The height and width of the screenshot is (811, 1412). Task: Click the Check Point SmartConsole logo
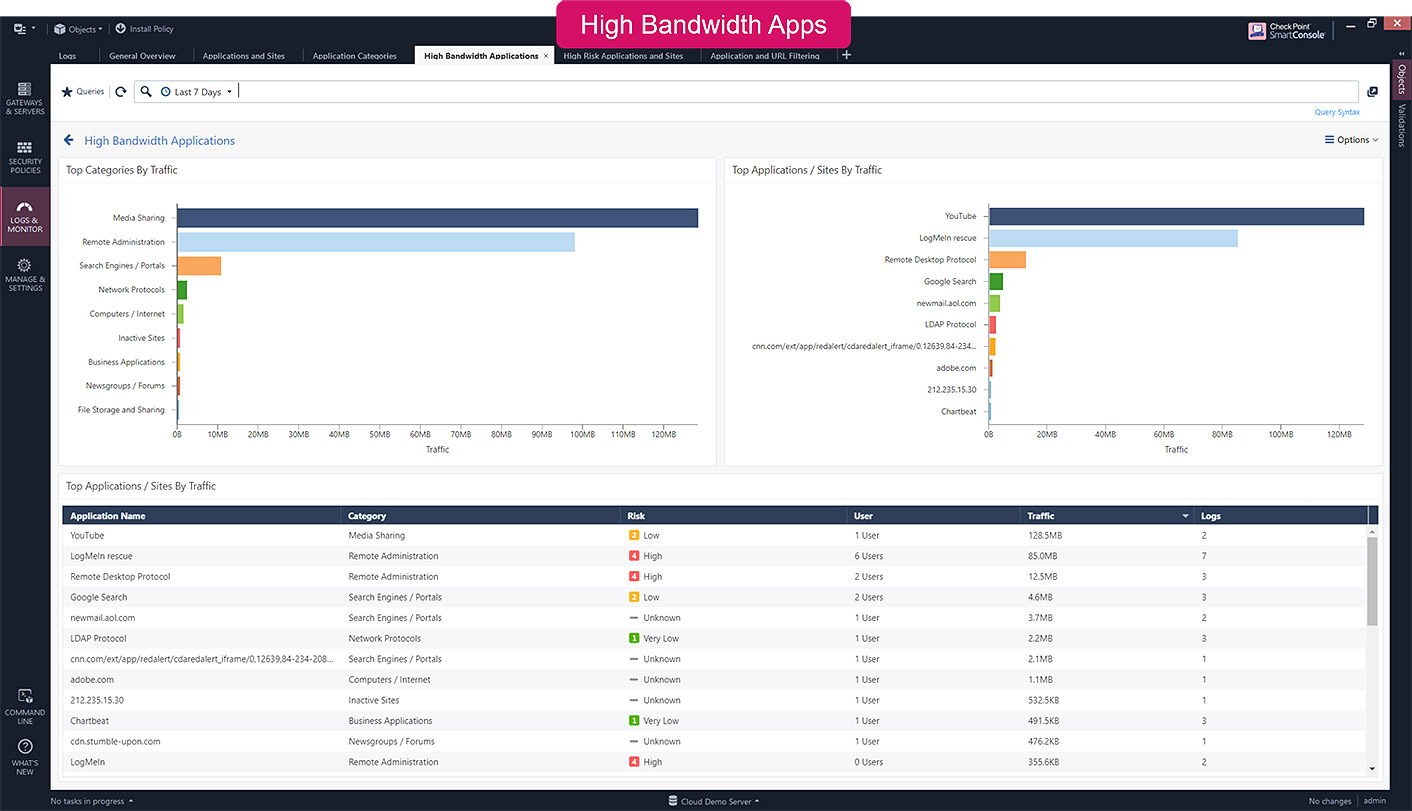1287,31
